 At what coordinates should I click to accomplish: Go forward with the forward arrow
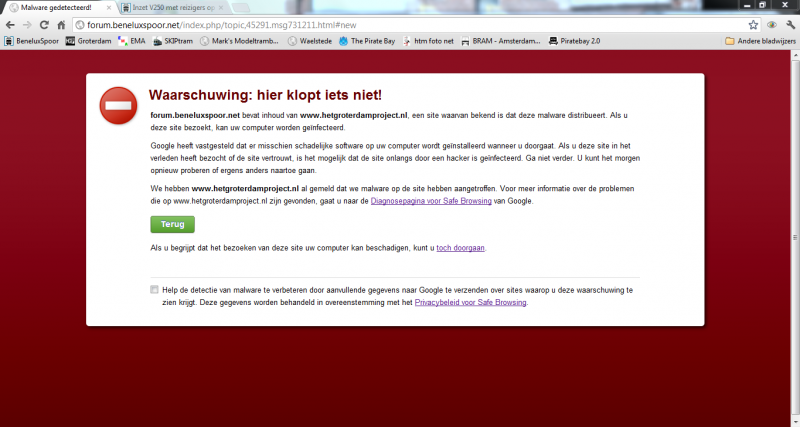tap(27, 25)
